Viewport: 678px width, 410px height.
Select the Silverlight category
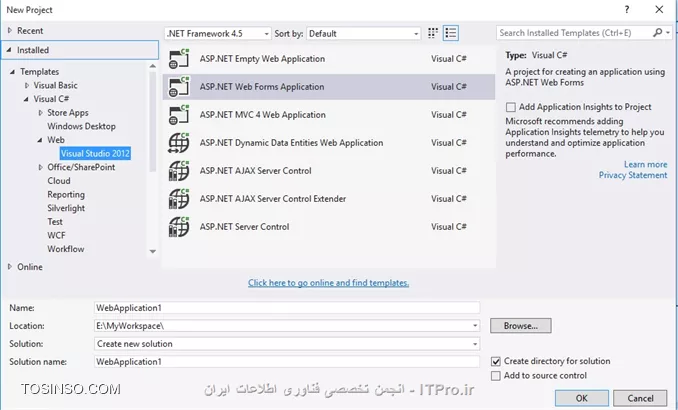click(66, 208)
